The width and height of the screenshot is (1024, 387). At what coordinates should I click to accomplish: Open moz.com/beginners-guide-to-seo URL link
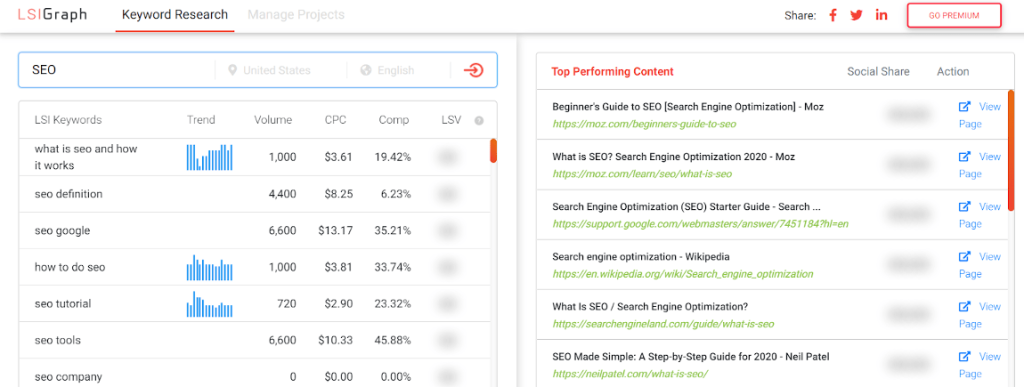[644, 123]
